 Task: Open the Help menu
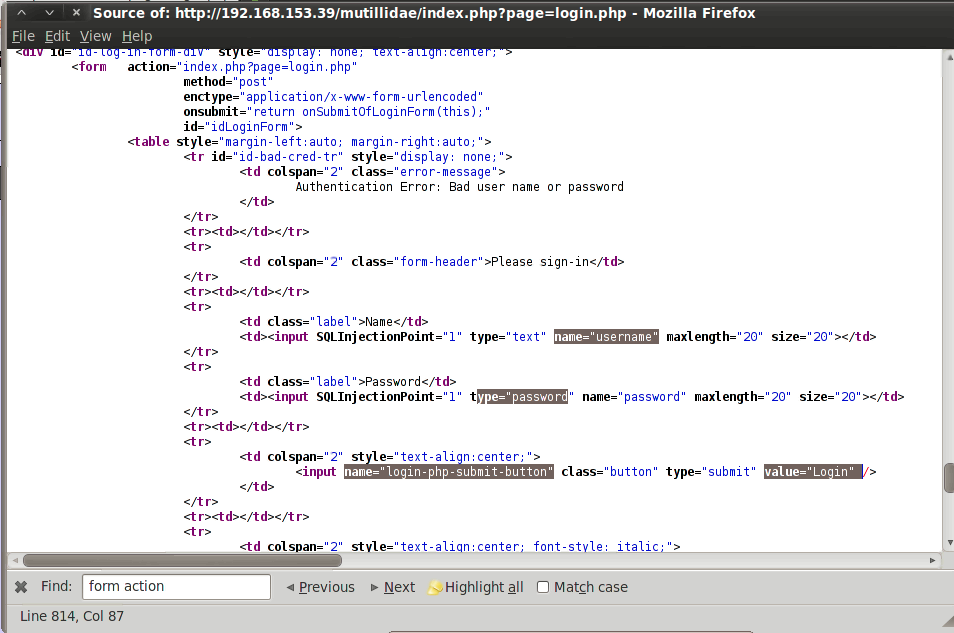[137, 36]
